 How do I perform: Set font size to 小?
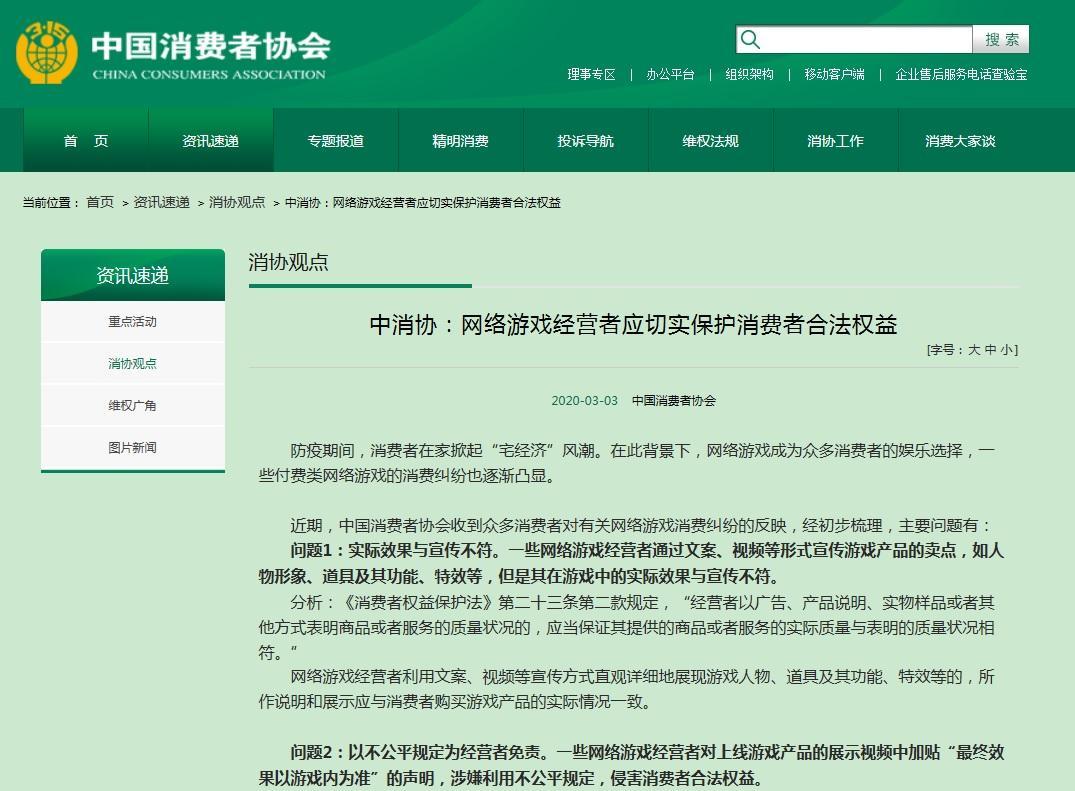[1006, 350]
